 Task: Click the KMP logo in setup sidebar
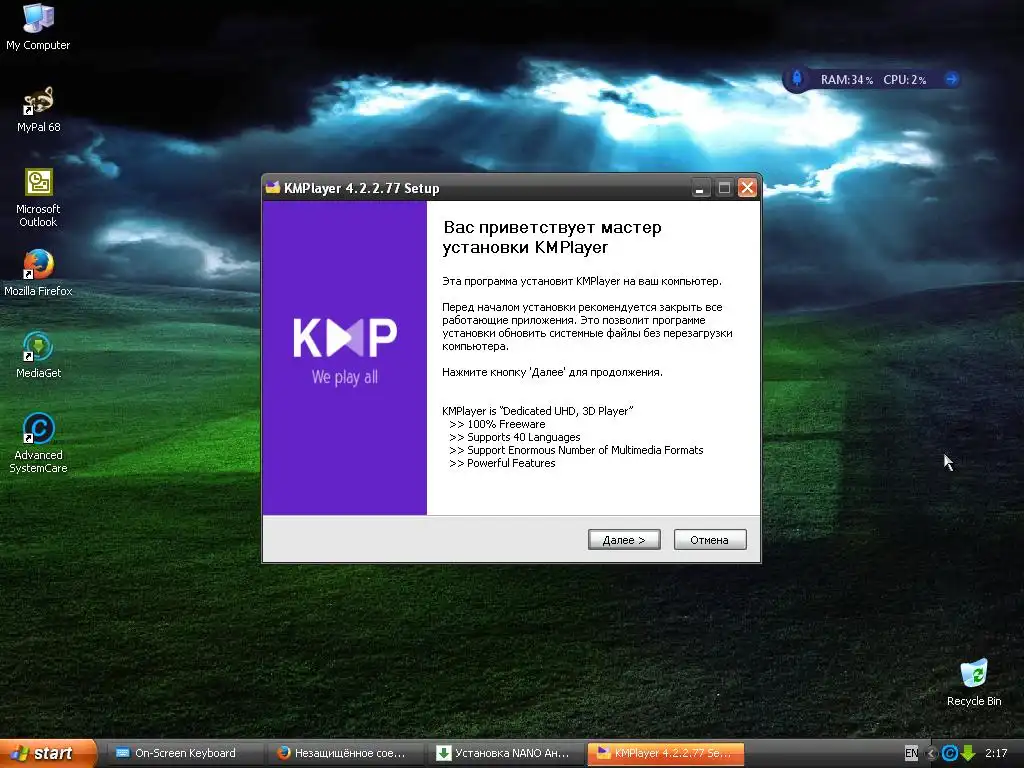345,338
